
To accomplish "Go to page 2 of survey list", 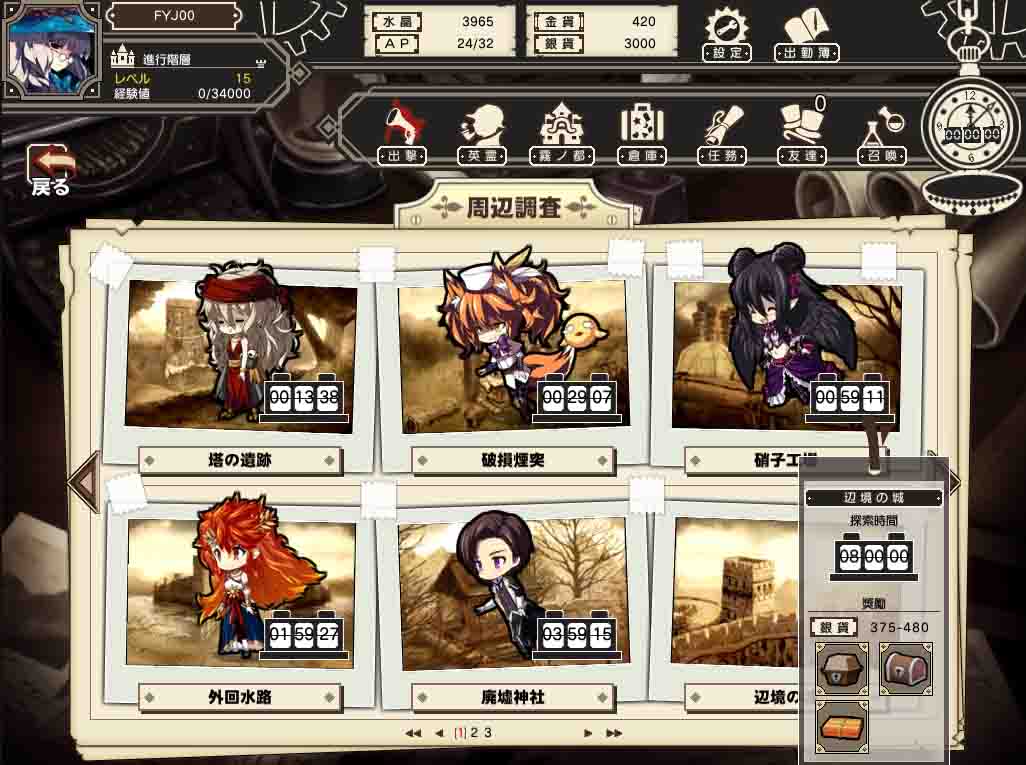I will [x=474, y=732].
